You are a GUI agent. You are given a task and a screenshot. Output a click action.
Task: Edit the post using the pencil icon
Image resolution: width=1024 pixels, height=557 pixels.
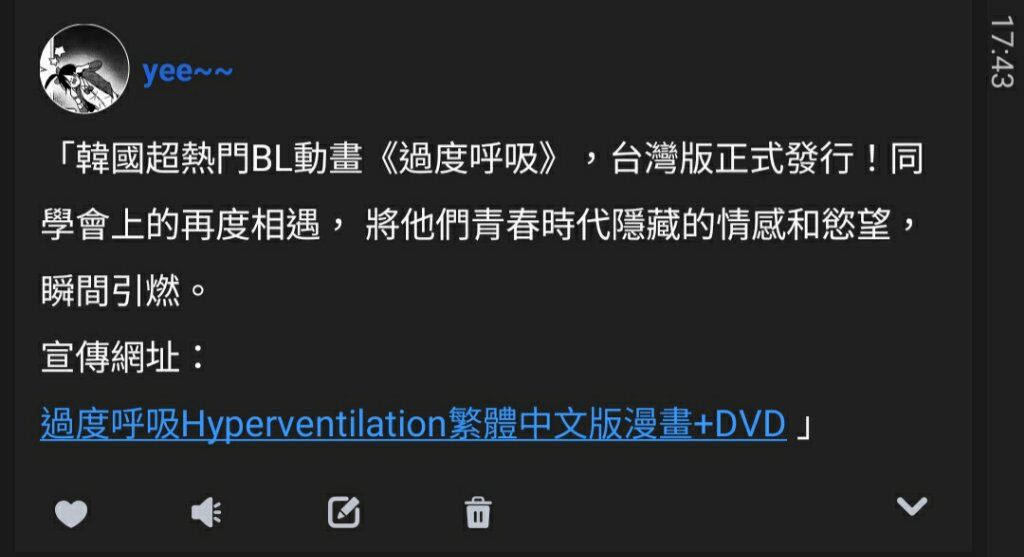point(344,512)
